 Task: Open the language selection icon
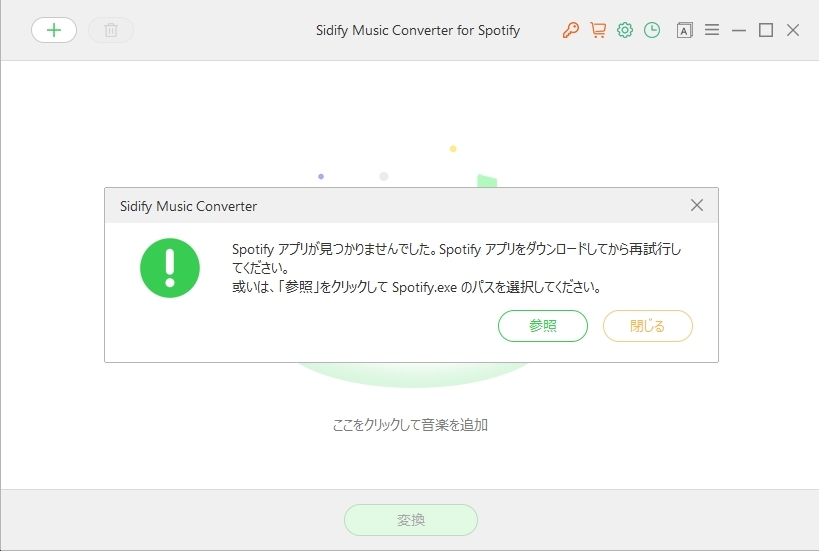684,30
